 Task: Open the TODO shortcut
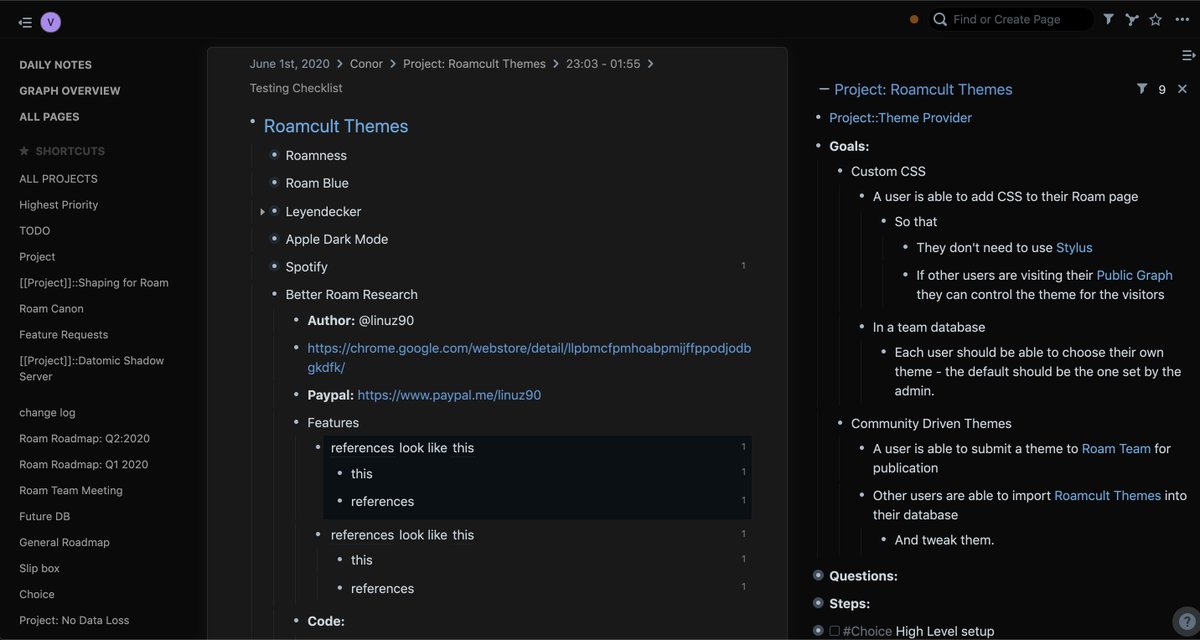pyautogui.click(x=35, y=231)
